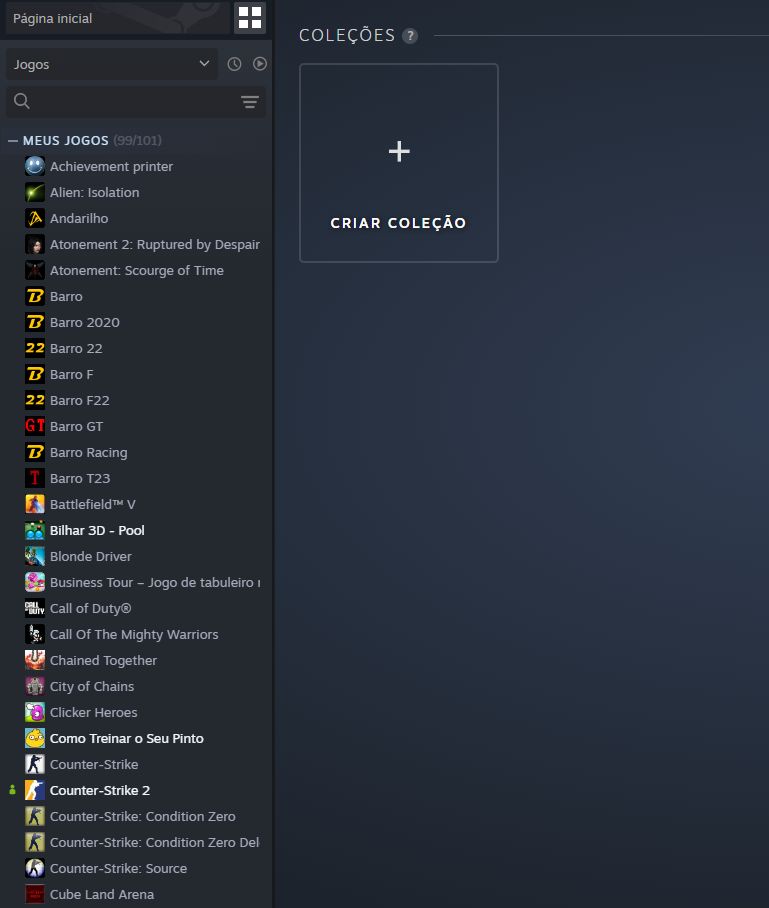Click the Business Tour game icon
769x908 pixels.
35,583
